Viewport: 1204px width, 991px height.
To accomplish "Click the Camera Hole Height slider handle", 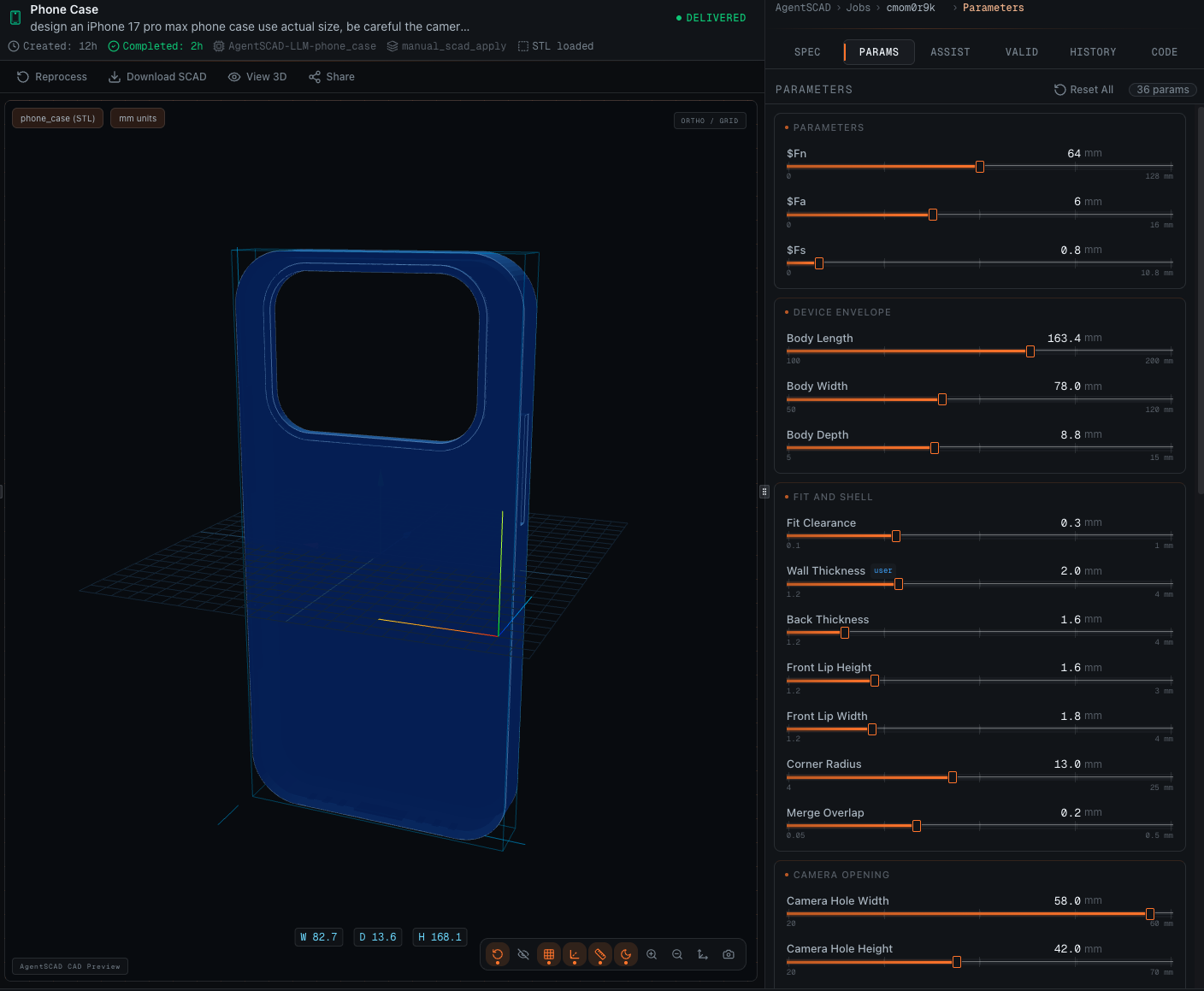I will pos(957,962).
